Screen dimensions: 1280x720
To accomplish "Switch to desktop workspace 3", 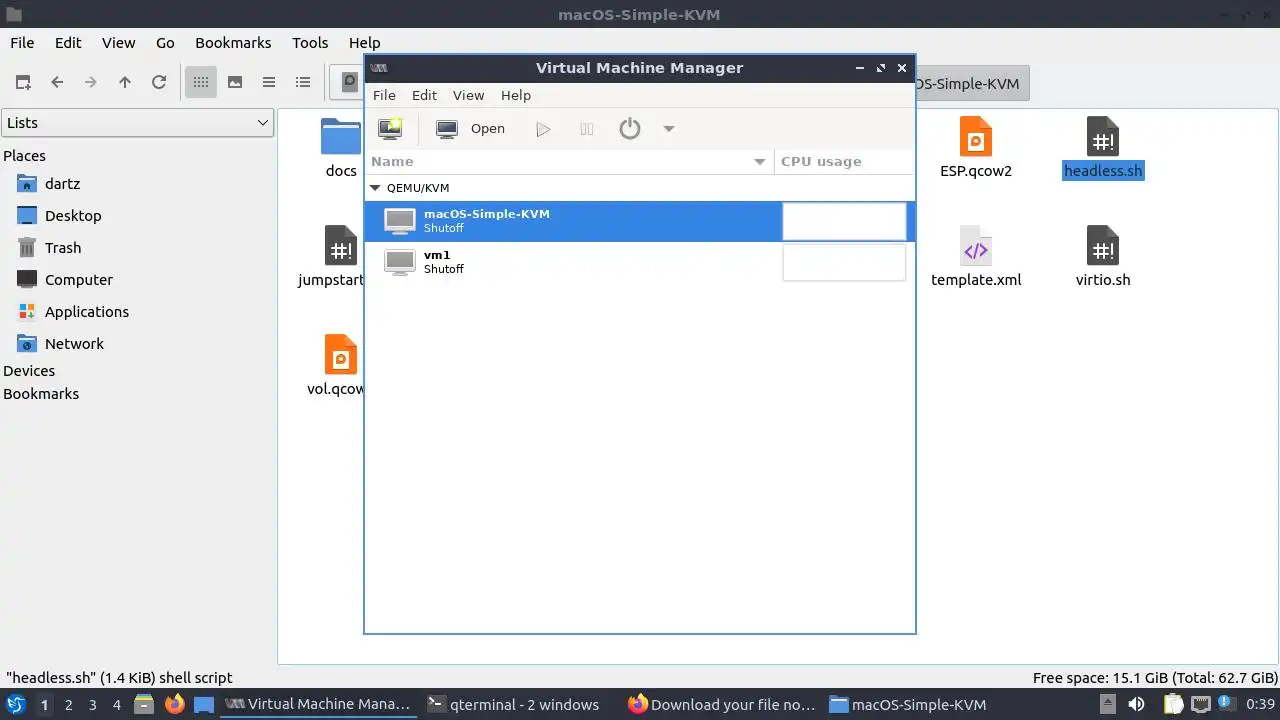I will pyautogui.click(x=92, y=704).
